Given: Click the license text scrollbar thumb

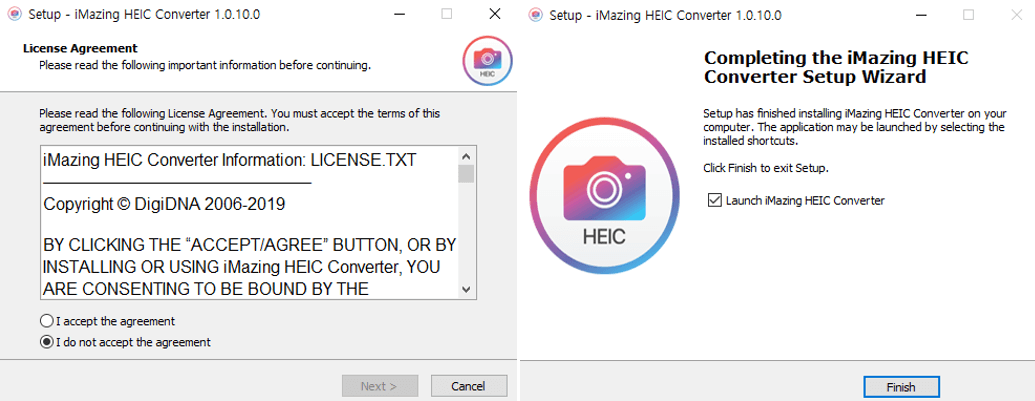Looking at the screenshot, I should pos(466,174).
